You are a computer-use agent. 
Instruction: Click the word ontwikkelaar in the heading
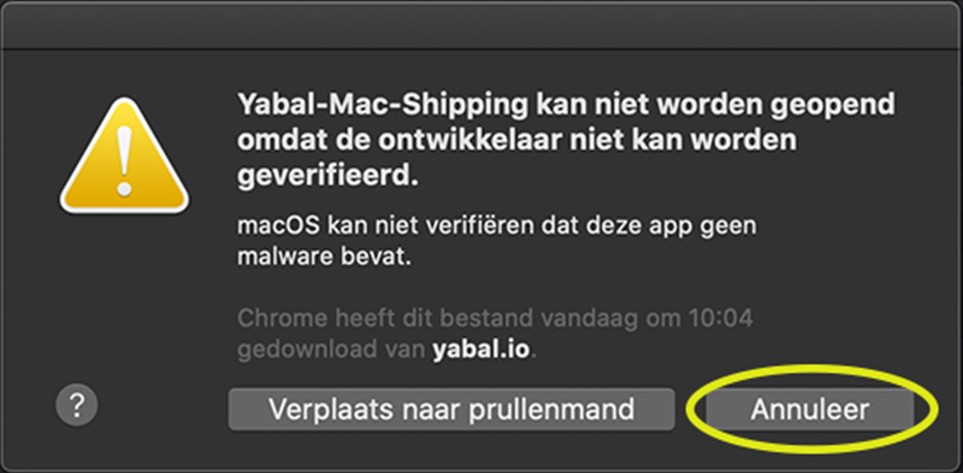[478, 141]
